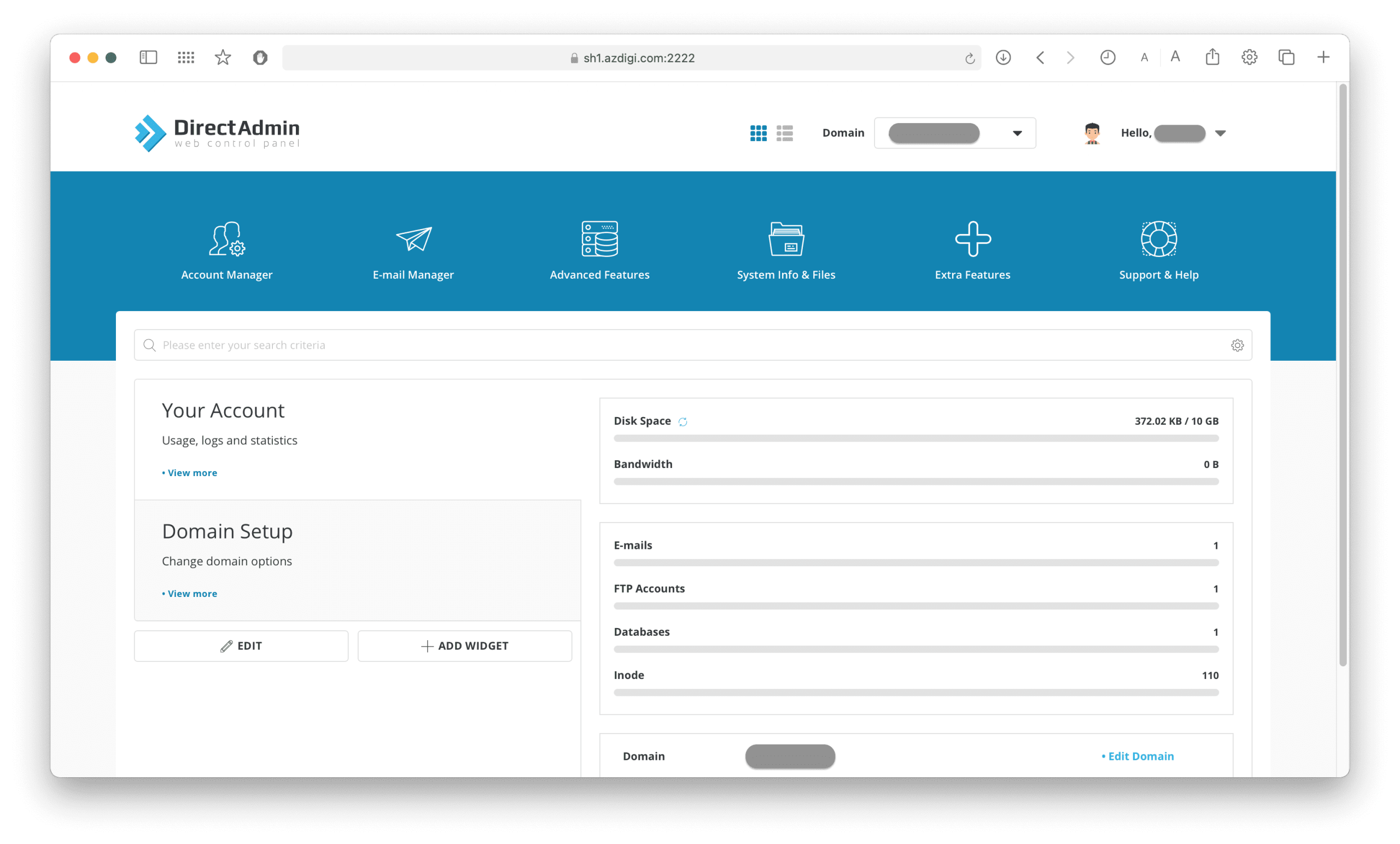Viewport: 1400px width, 844px height.
Task: Click View more under Domain Setup
Action: click(x=191, y=594)
